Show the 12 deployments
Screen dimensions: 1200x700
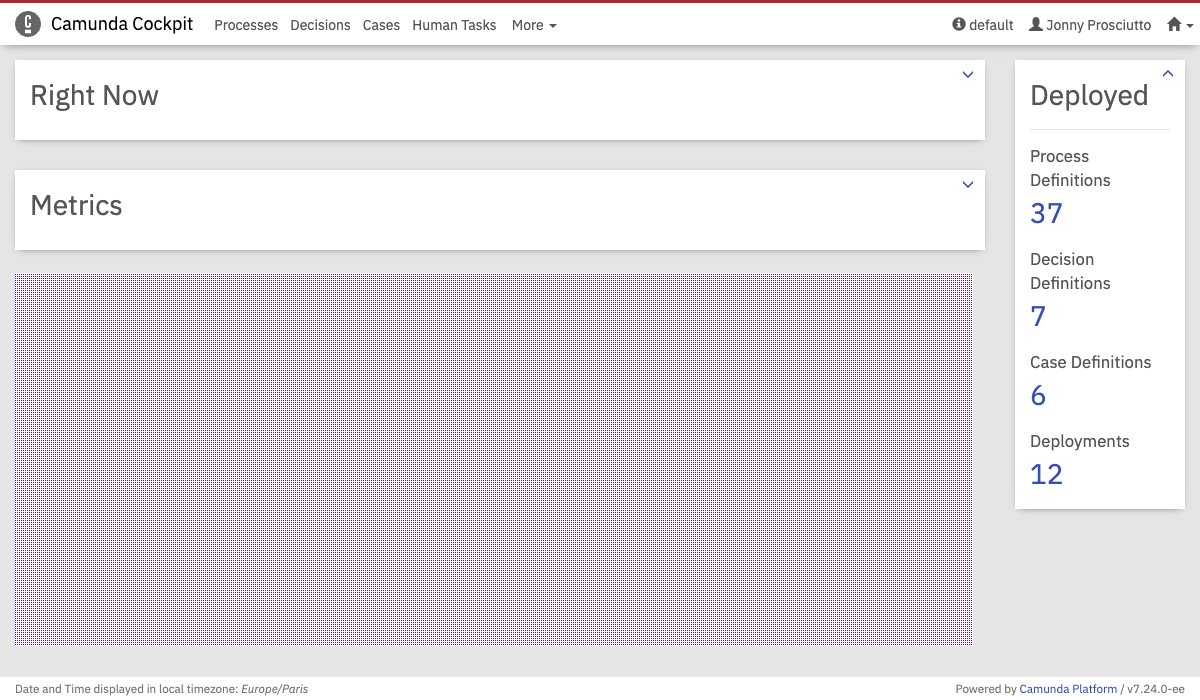(x=1046, y=474)
